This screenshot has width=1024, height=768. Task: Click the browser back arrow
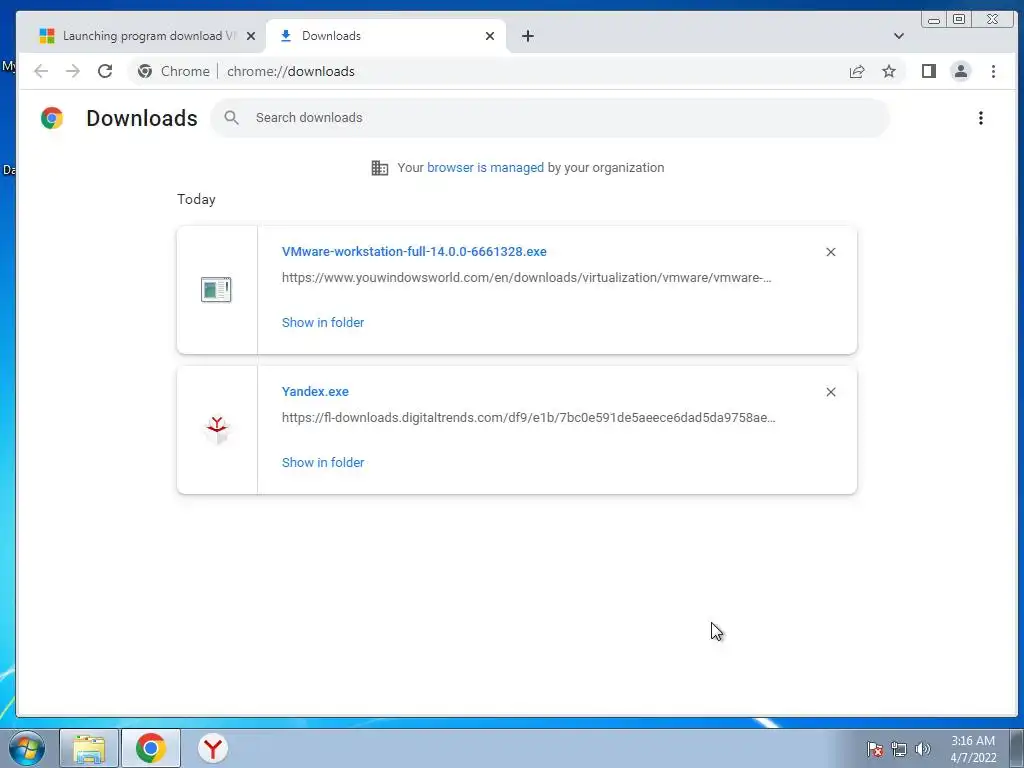click(41, 71)
